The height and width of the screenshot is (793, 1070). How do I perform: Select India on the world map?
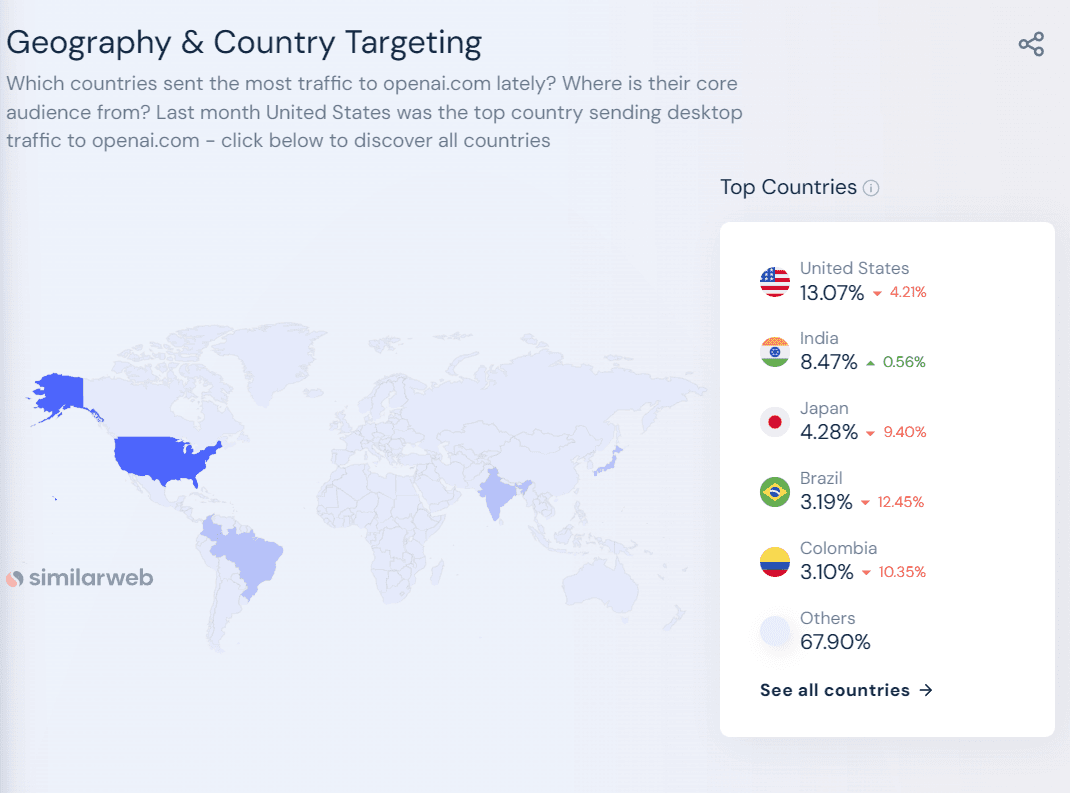(x=497, y=494)
